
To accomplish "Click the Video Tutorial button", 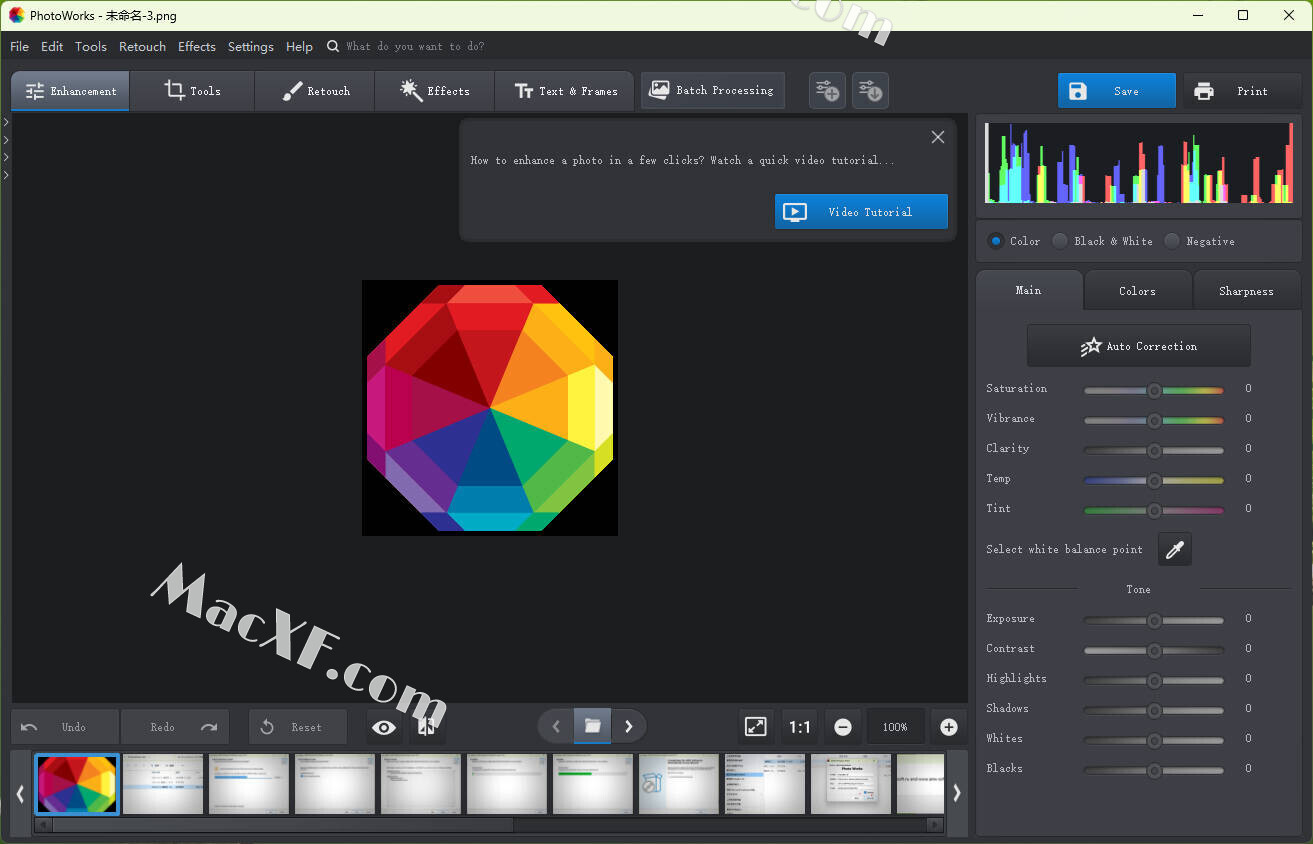I will coord(861,212).
